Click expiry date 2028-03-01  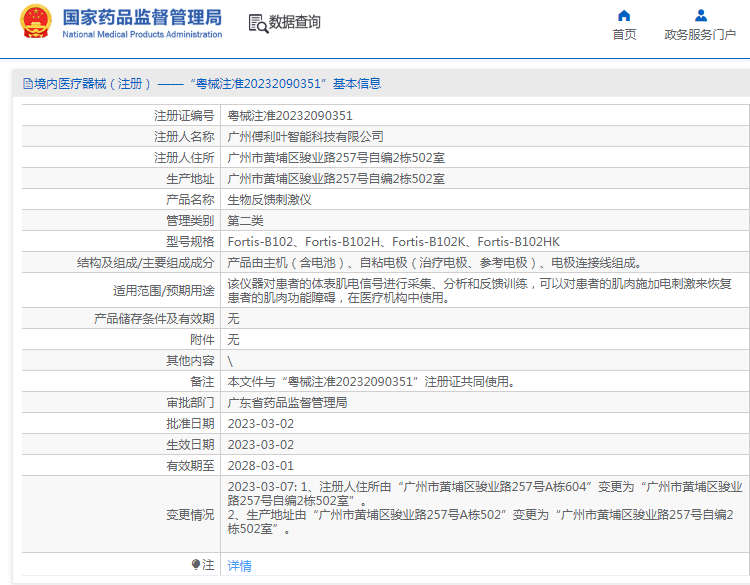click(261, 466)
